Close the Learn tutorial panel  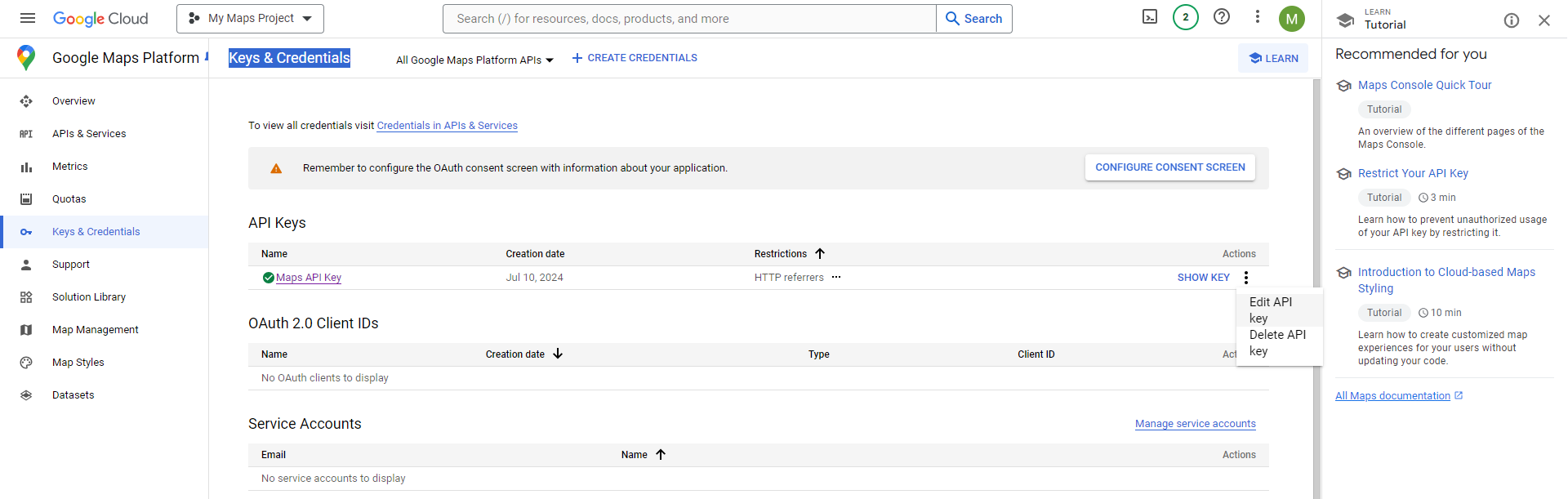[x=1544, y=20]
